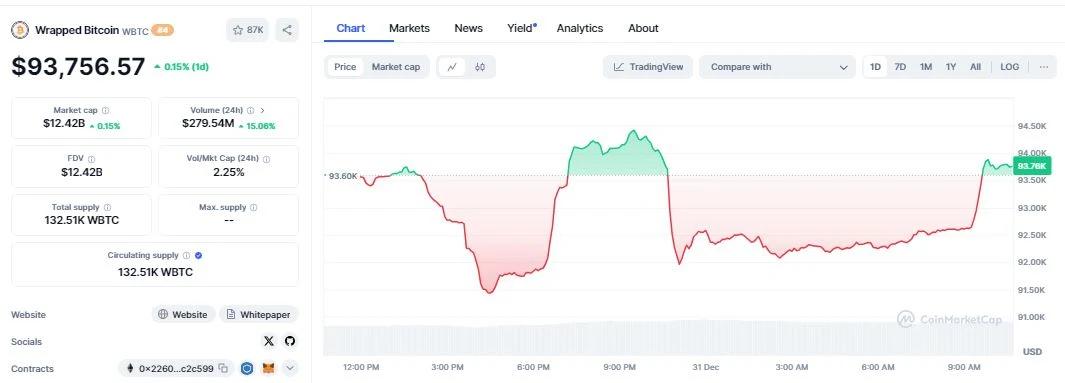Expand the contracts list chevron
Viewport: 1065px width, 383px height.
(x=290, y=369)
